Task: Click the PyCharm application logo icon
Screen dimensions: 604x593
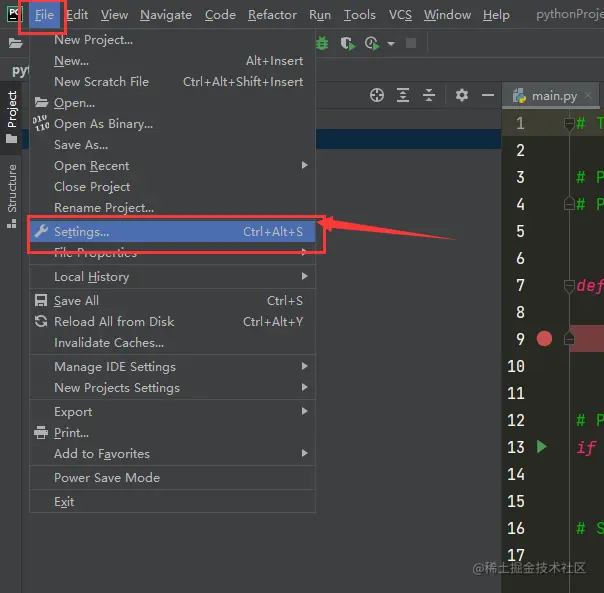Action: point(15,15)
